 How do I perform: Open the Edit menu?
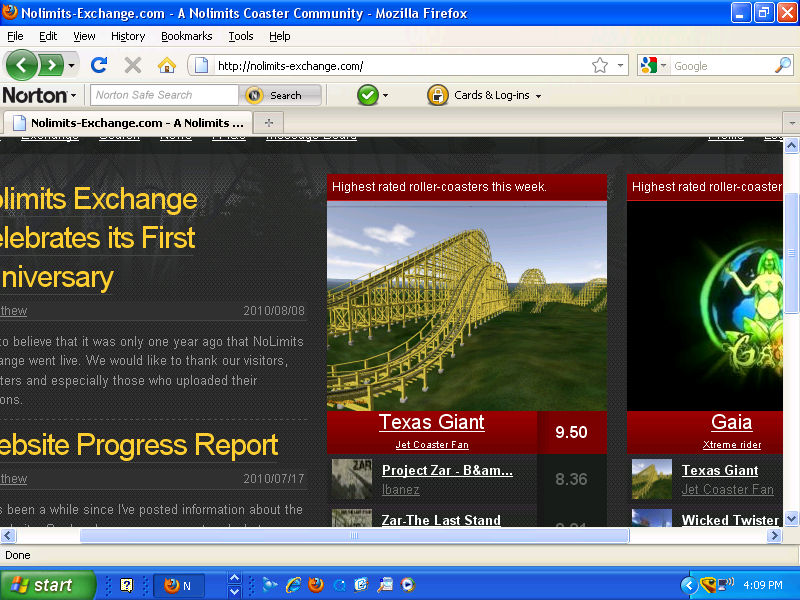(x=48, y=36)
